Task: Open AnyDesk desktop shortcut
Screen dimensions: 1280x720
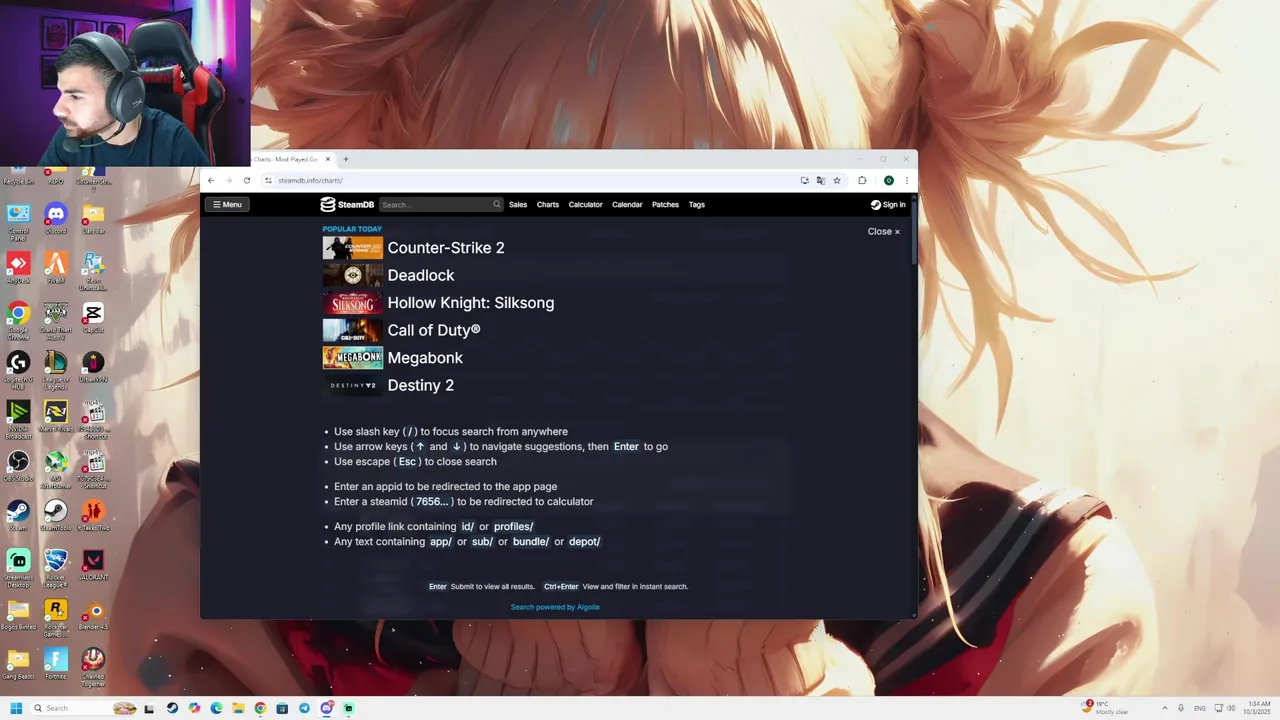Action: [x=18, y=268]
